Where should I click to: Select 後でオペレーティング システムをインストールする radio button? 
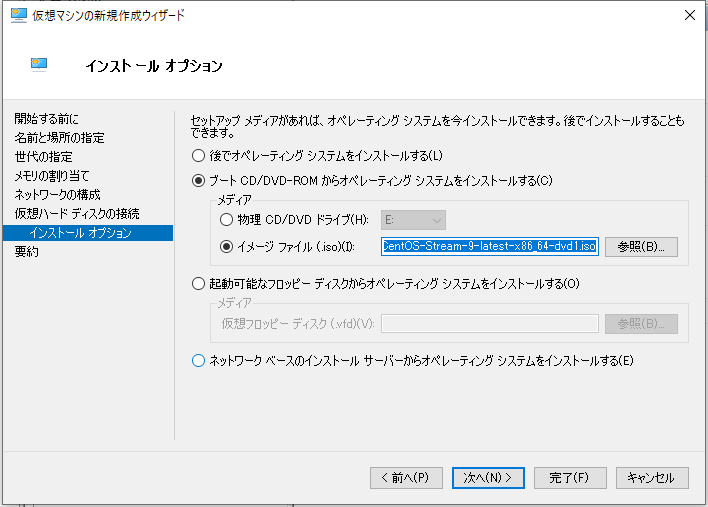pos(198,155)
